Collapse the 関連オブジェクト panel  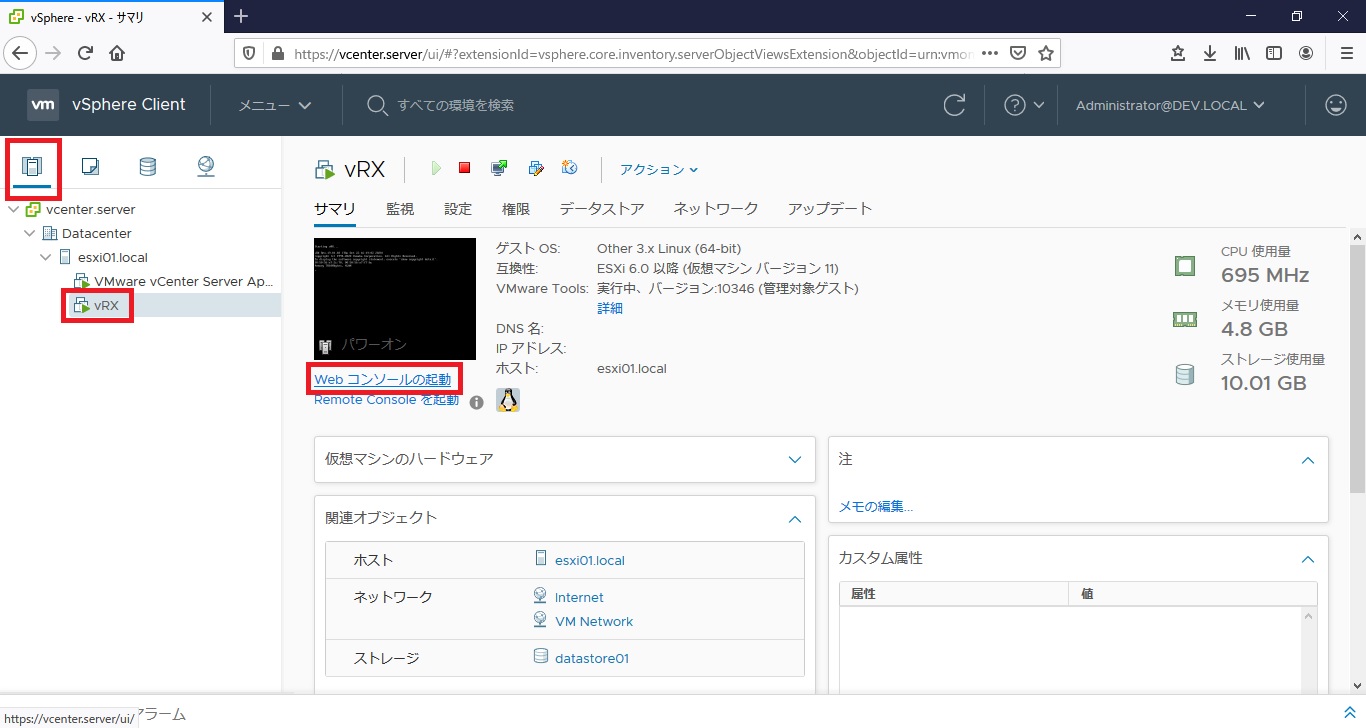click(795, 519)
